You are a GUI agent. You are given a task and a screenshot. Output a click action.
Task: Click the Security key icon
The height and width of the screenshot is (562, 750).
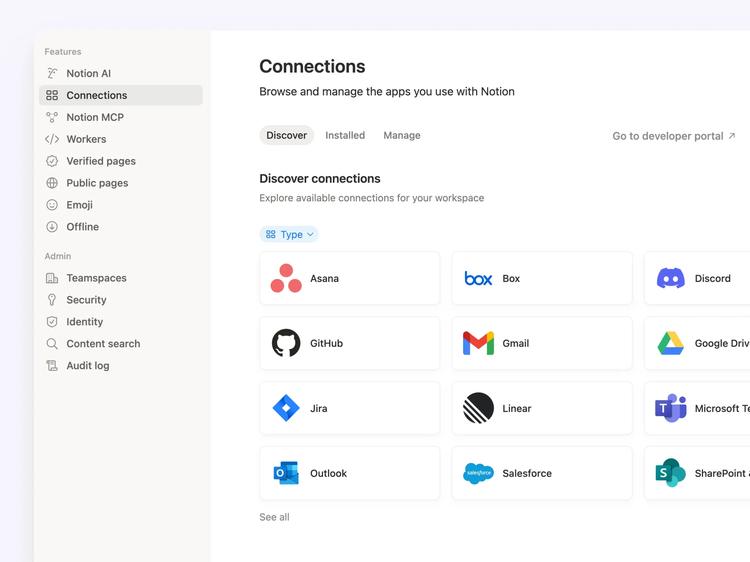pos(52,300)
